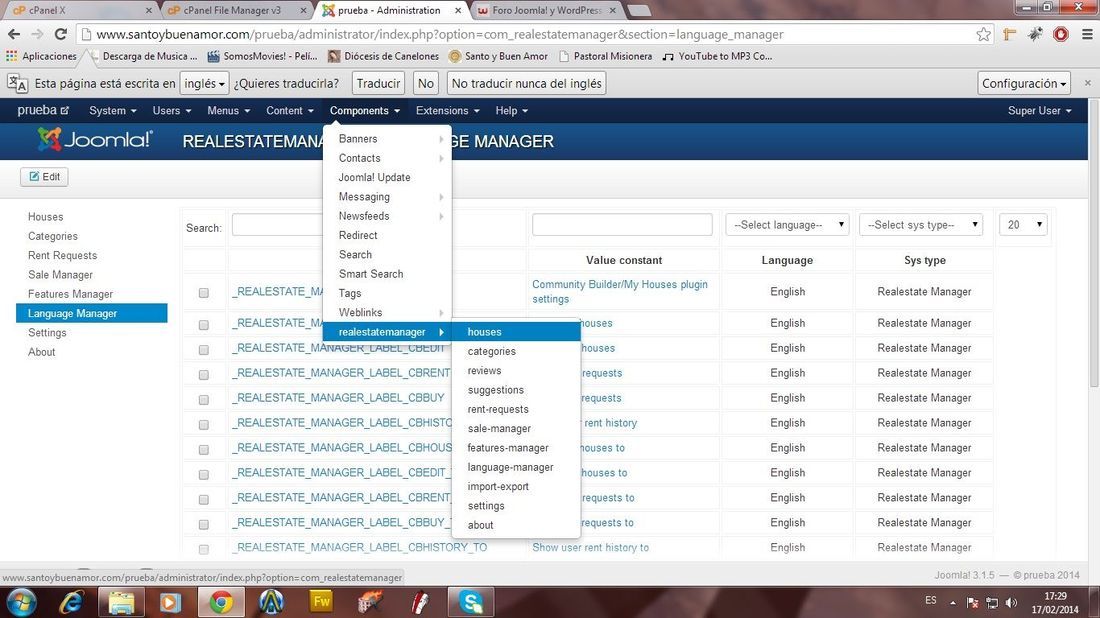1100x618 pixels.
Task: Click the network tray icon
Action: pos(992,603)
